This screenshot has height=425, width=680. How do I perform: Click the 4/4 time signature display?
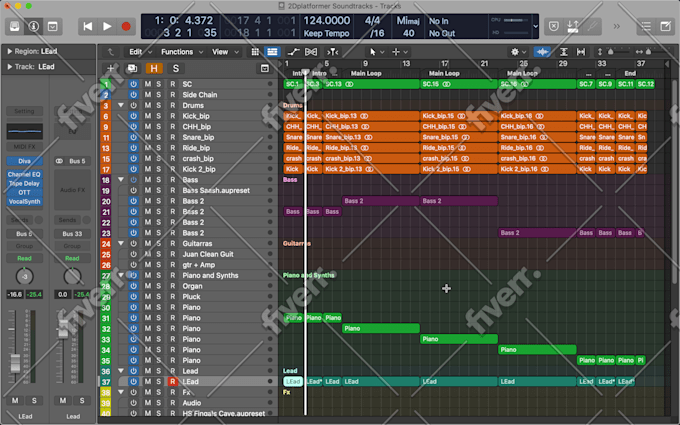click(x=373, y=20)
